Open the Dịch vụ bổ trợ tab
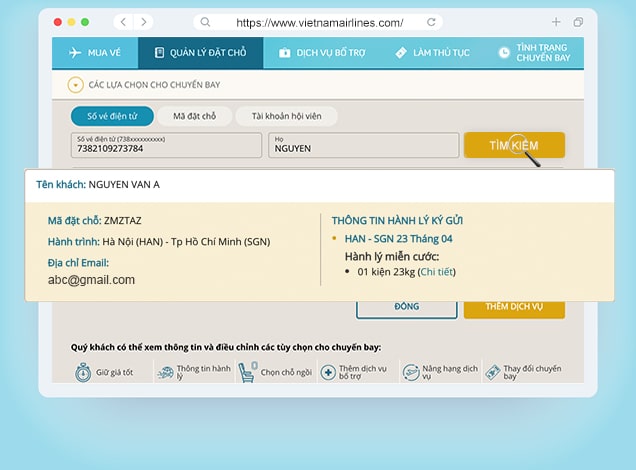Screen dimensions: 636x470 pyautogui.click(x=322, y=53)
